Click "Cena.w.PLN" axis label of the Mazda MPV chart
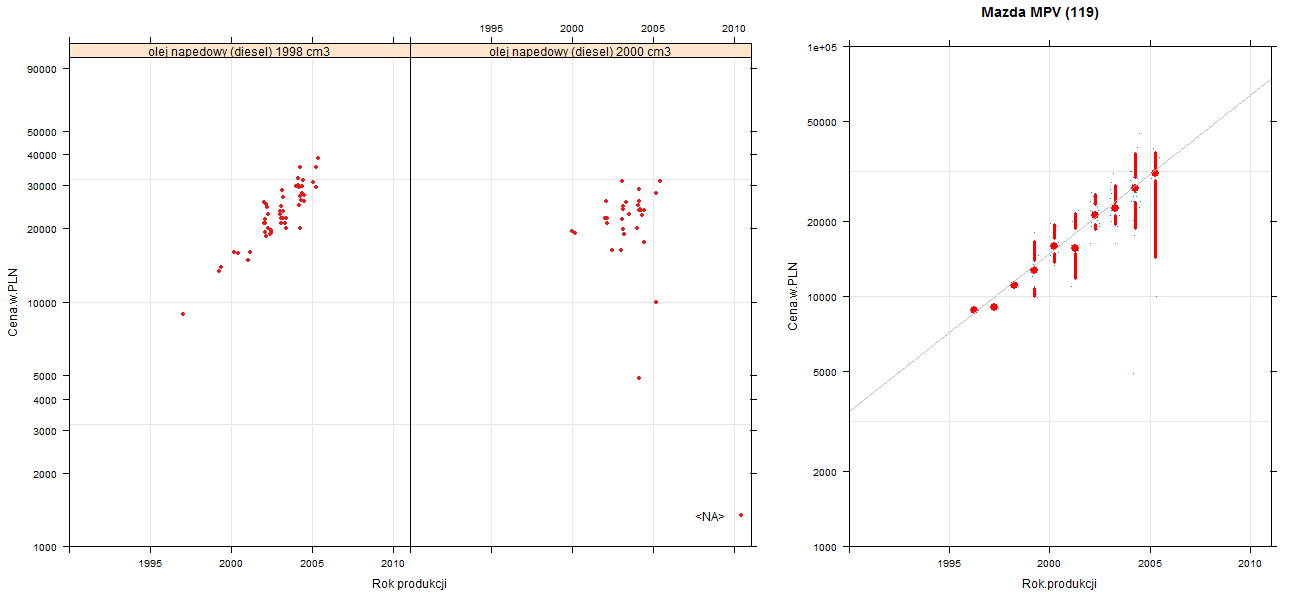 [793, 296]
